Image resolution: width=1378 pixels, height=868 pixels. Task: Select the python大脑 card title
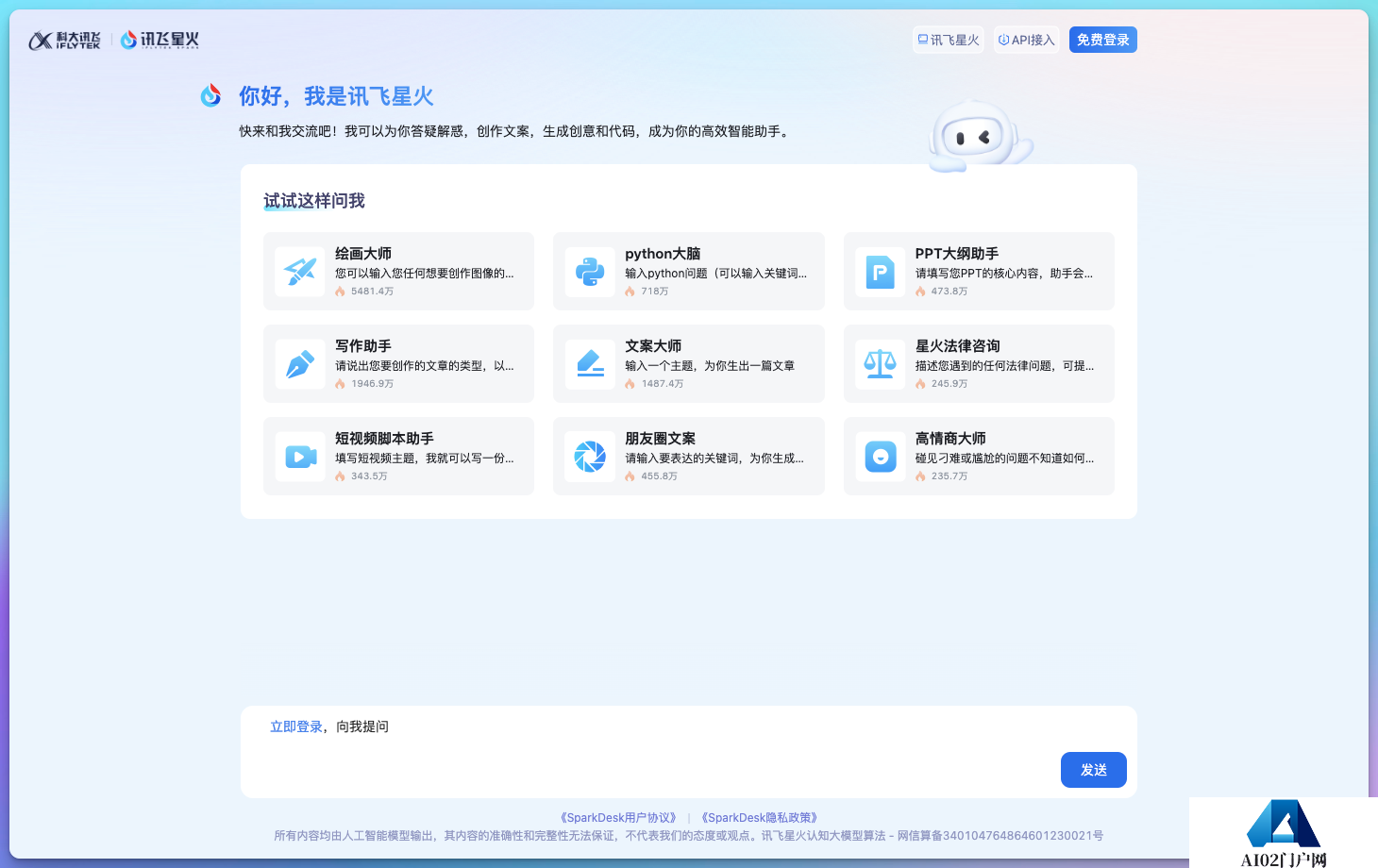click(x=663, y=254)
